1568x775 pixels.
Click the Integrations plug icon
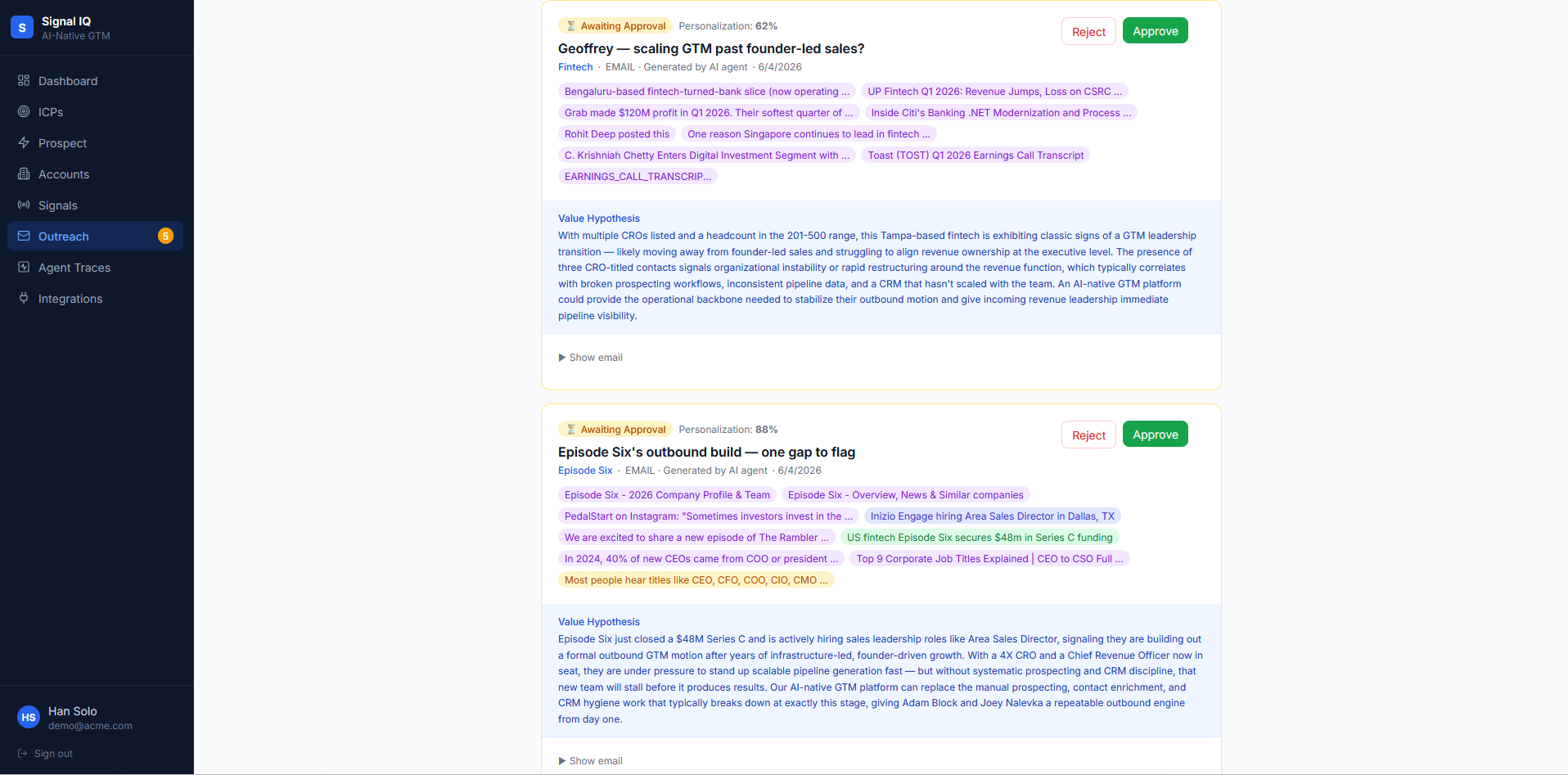point(24,298)
